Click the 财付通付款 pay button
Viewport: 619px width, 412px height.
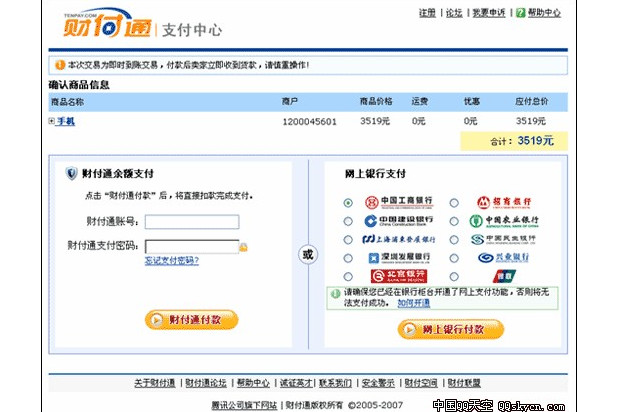click(192, 320)
